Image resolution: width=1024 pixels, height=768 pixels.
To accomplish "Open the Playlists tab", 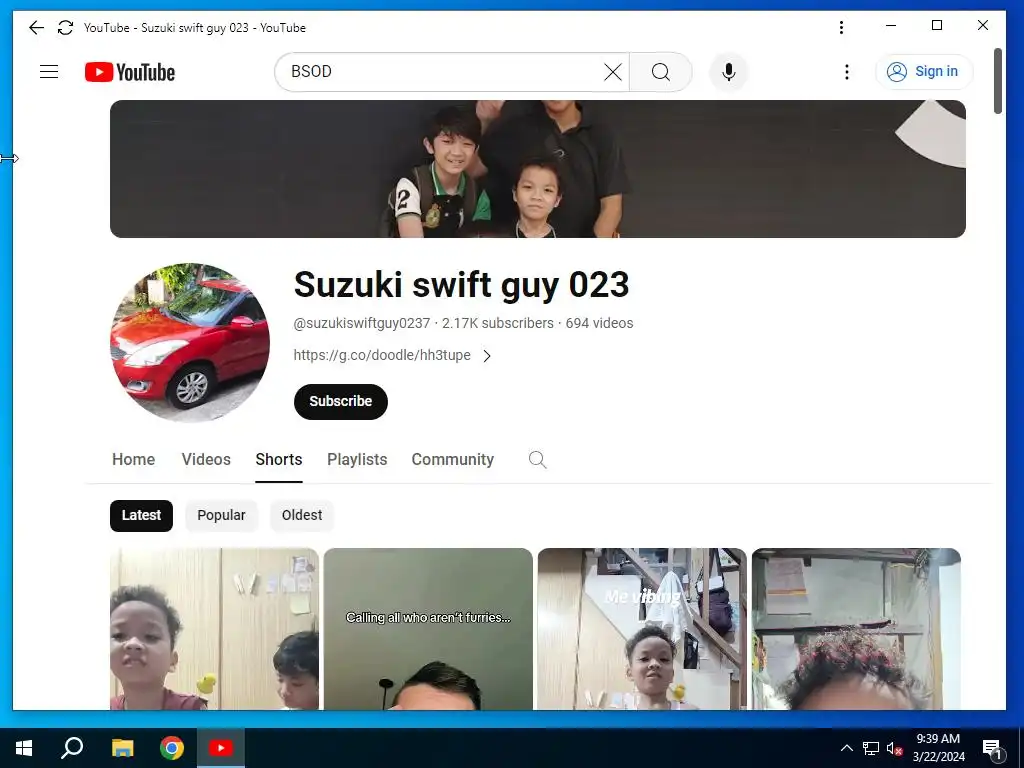I will (357, 460).
